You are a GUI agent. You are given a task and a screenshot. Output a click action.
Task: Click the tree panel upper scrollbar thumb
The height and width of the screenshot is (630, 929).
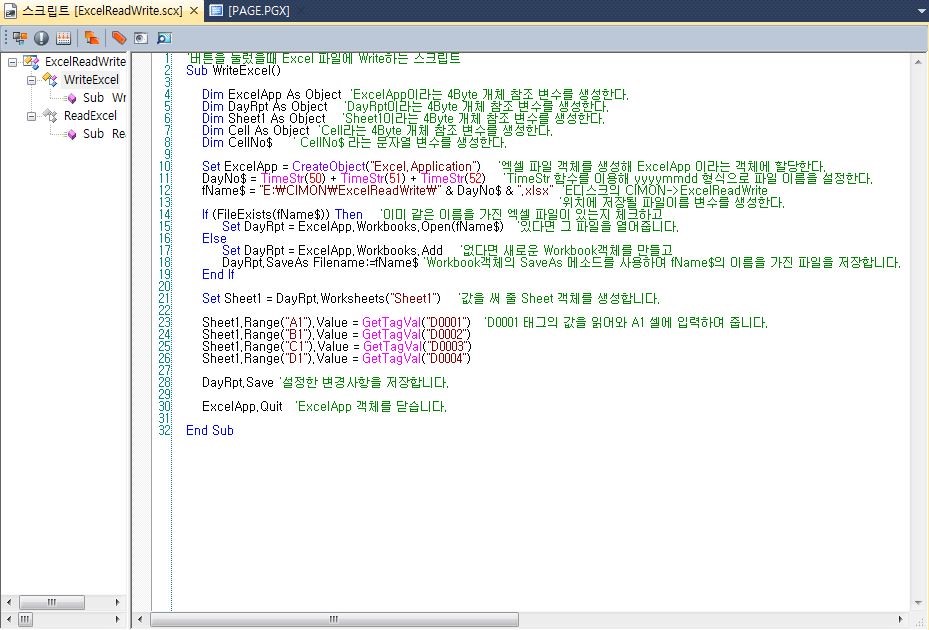[x=52, y=602]
